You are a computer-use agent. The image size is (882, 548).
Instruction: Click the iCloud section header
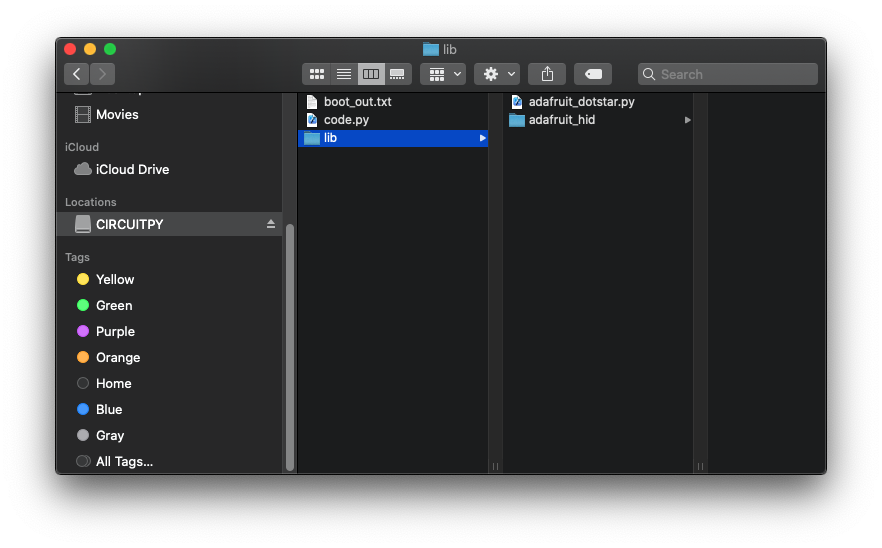coord(82,146)
